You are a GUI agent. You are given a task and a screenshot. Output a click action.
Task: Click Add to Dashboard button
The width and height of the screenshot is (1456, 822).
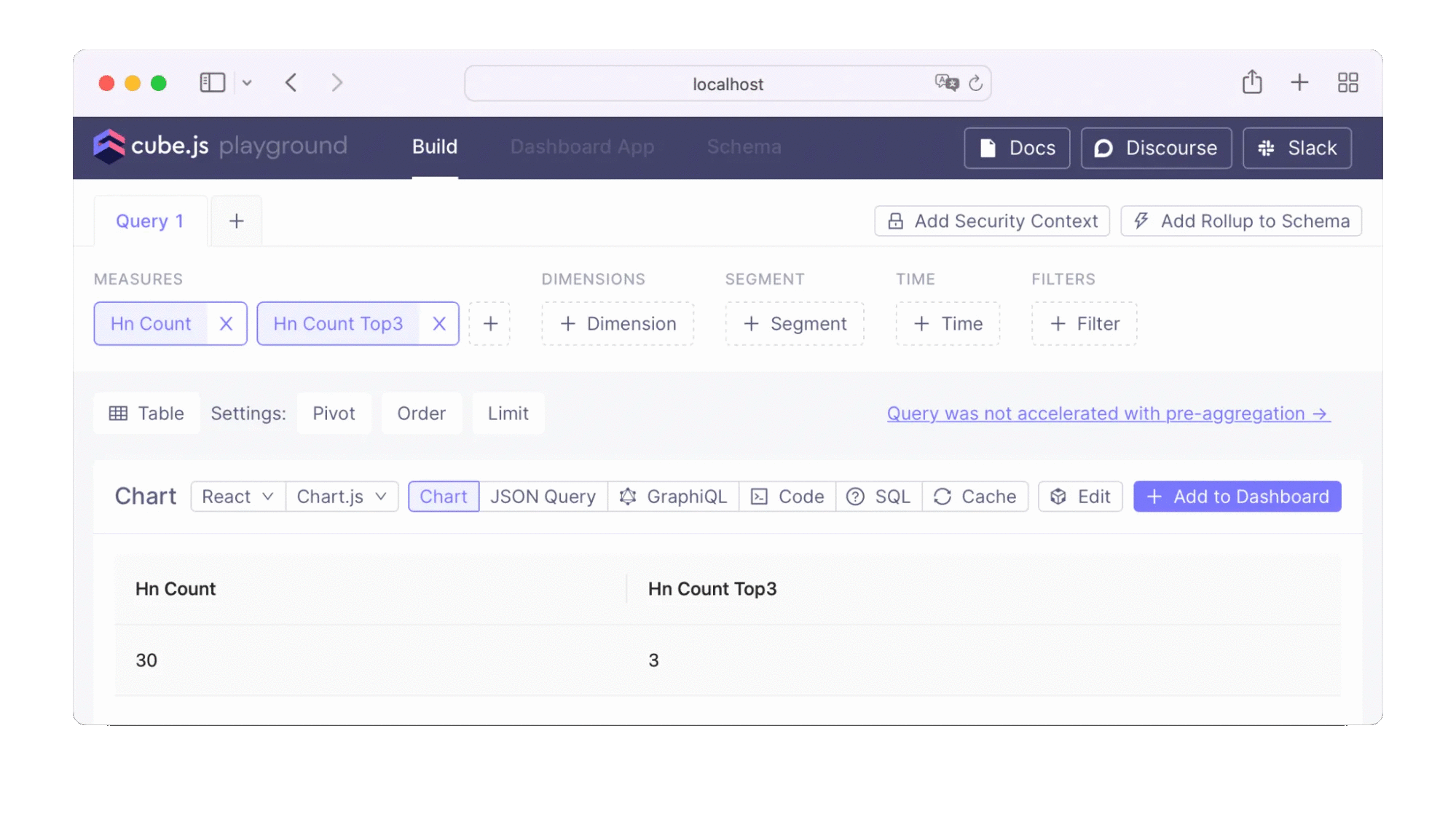(1237, 497)
